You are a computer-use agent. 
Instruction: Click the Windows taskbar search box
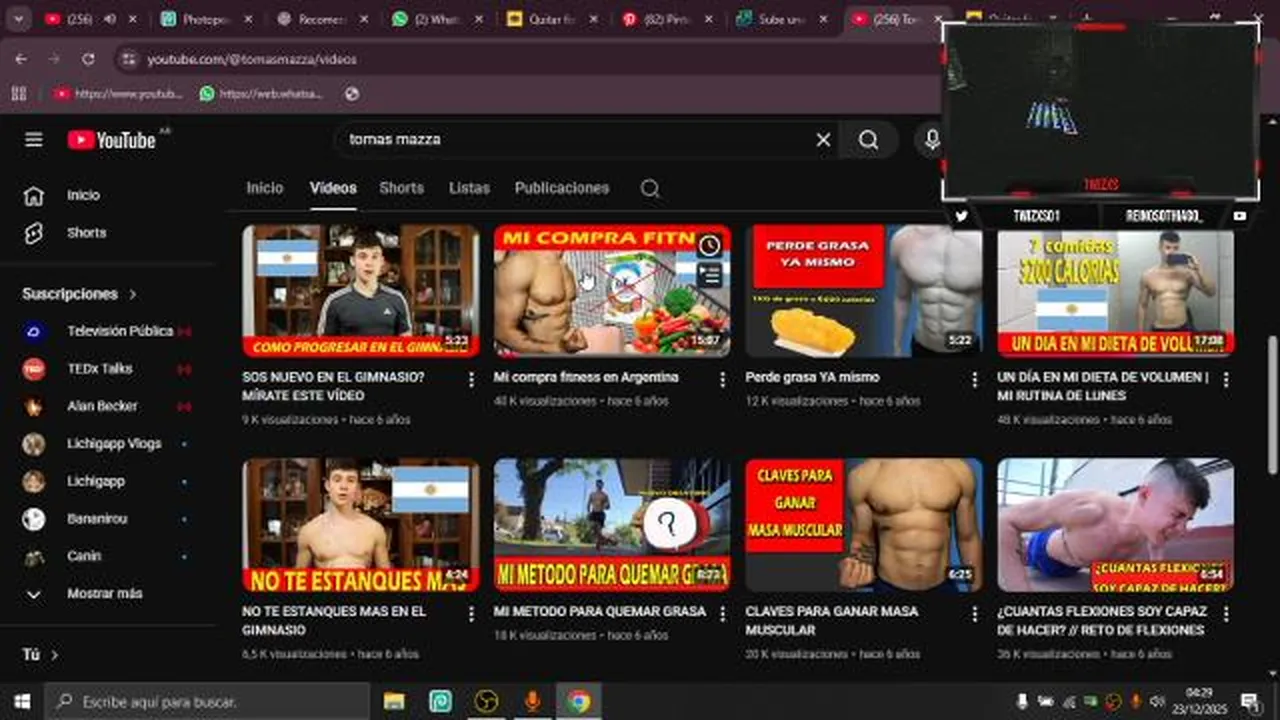(208, 701)
